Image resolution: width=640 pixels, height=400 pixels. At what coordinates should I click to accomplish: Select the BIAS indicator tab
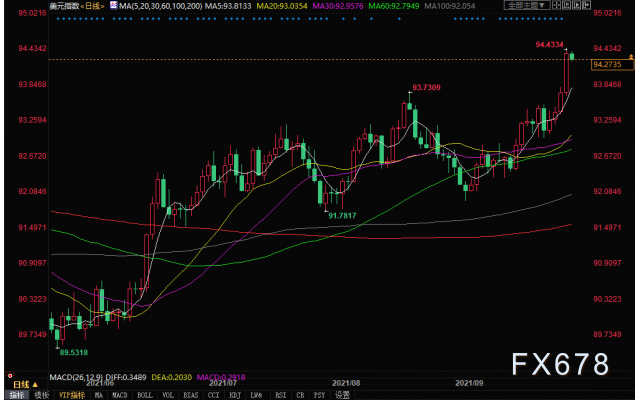(x=191, y=395)
